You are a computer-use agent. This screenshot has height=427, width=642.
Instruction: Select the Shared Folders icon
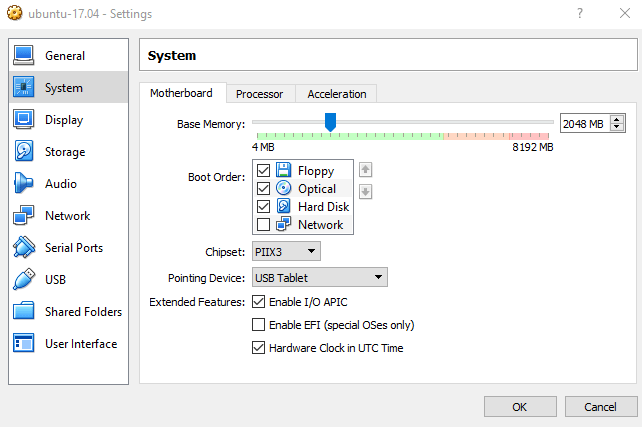pyautogui.click(x=24, y=312)
